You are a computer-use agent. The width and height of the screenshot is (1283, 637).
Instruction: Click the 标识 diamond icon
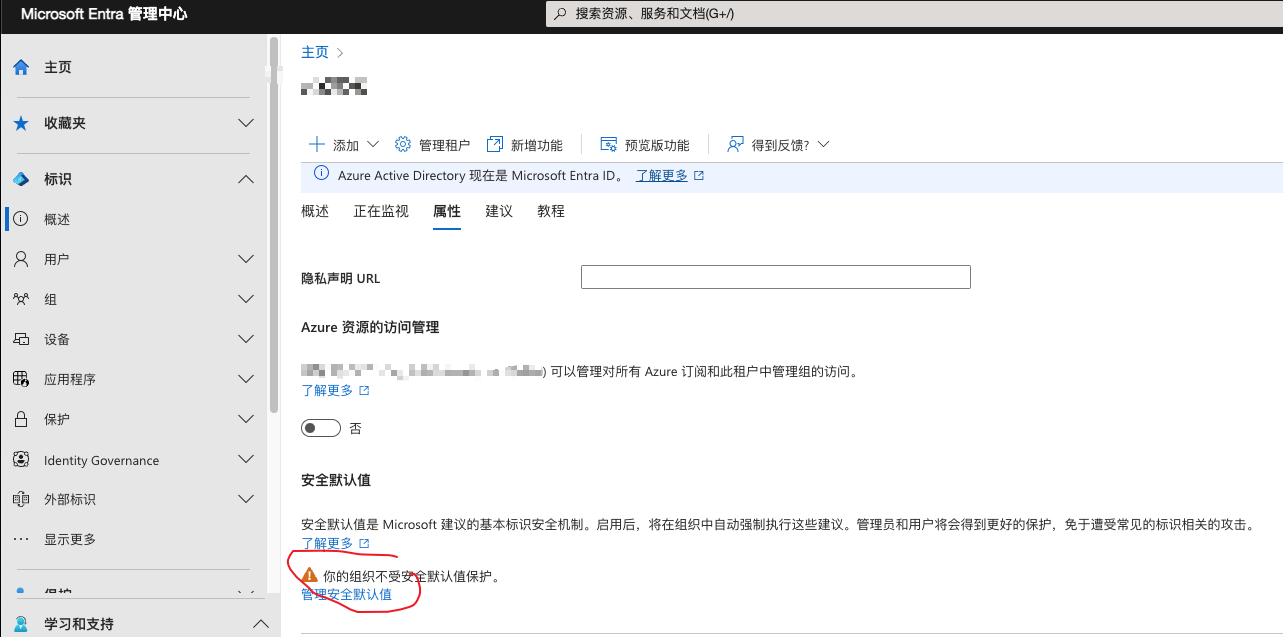click(x=21, y=179)
